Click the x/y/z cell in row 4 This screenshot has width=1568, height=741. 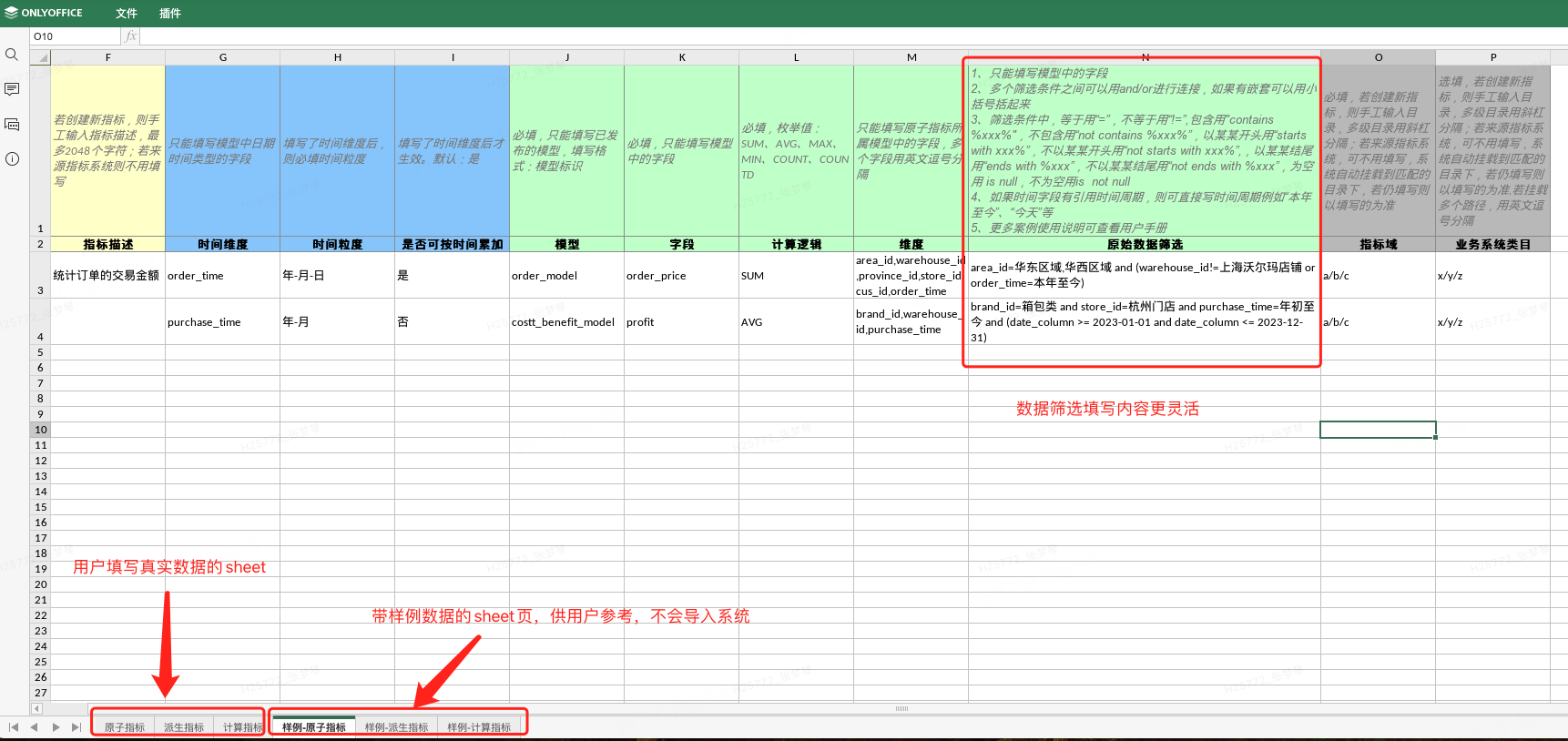1493,321
